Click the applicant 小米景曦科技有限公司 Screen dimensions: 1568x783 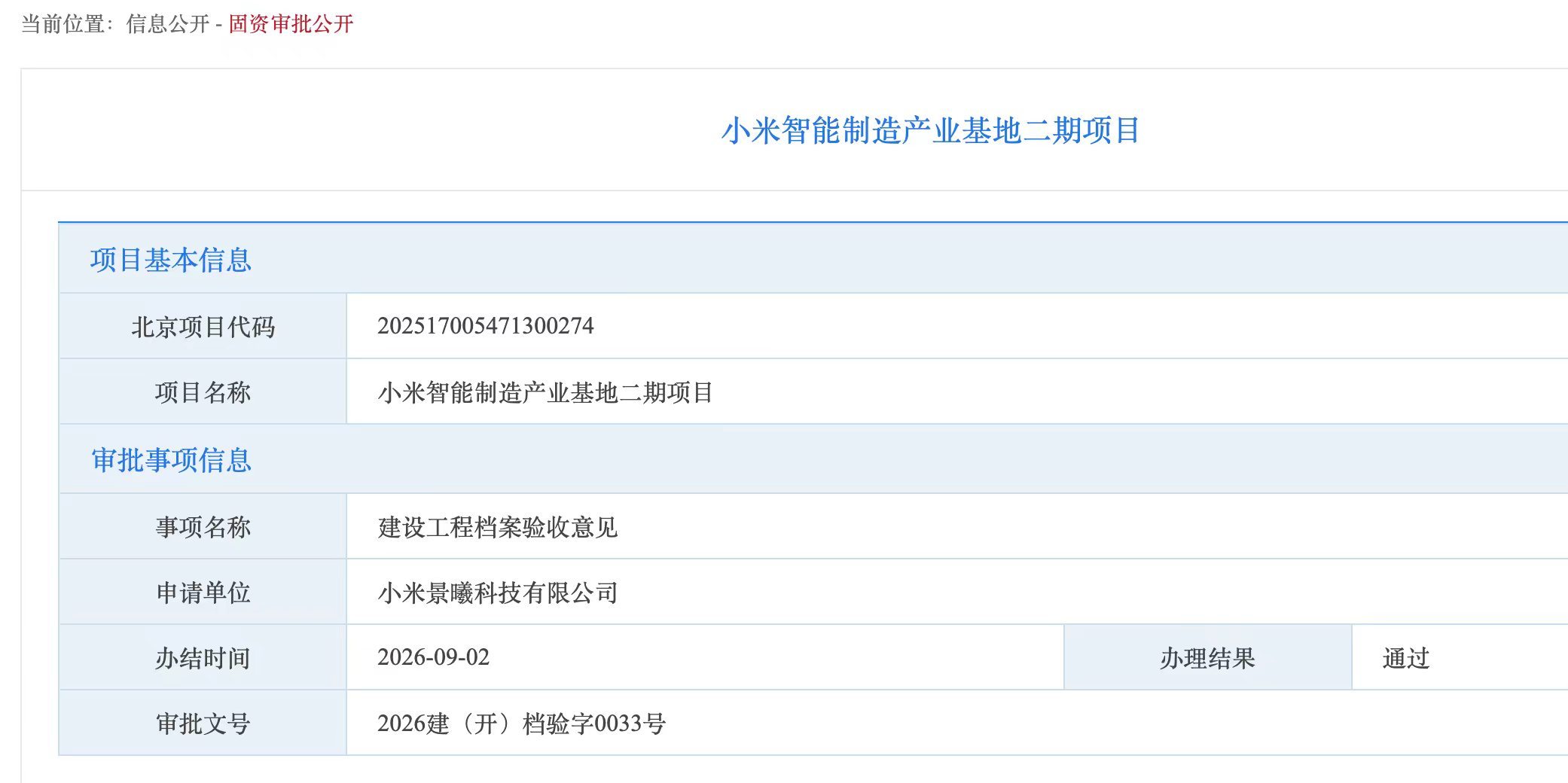click(498, 593)
